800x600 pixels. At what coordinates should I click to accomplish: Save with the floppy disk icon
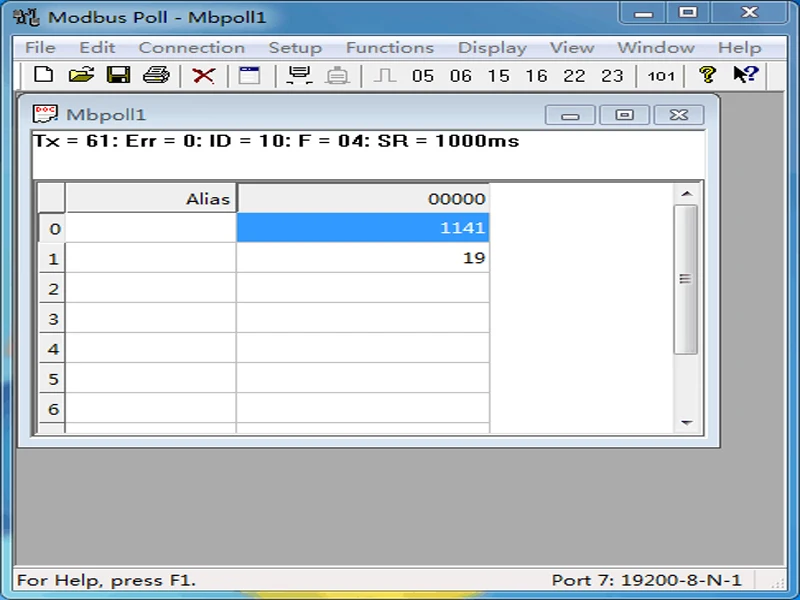click(118, 75)
